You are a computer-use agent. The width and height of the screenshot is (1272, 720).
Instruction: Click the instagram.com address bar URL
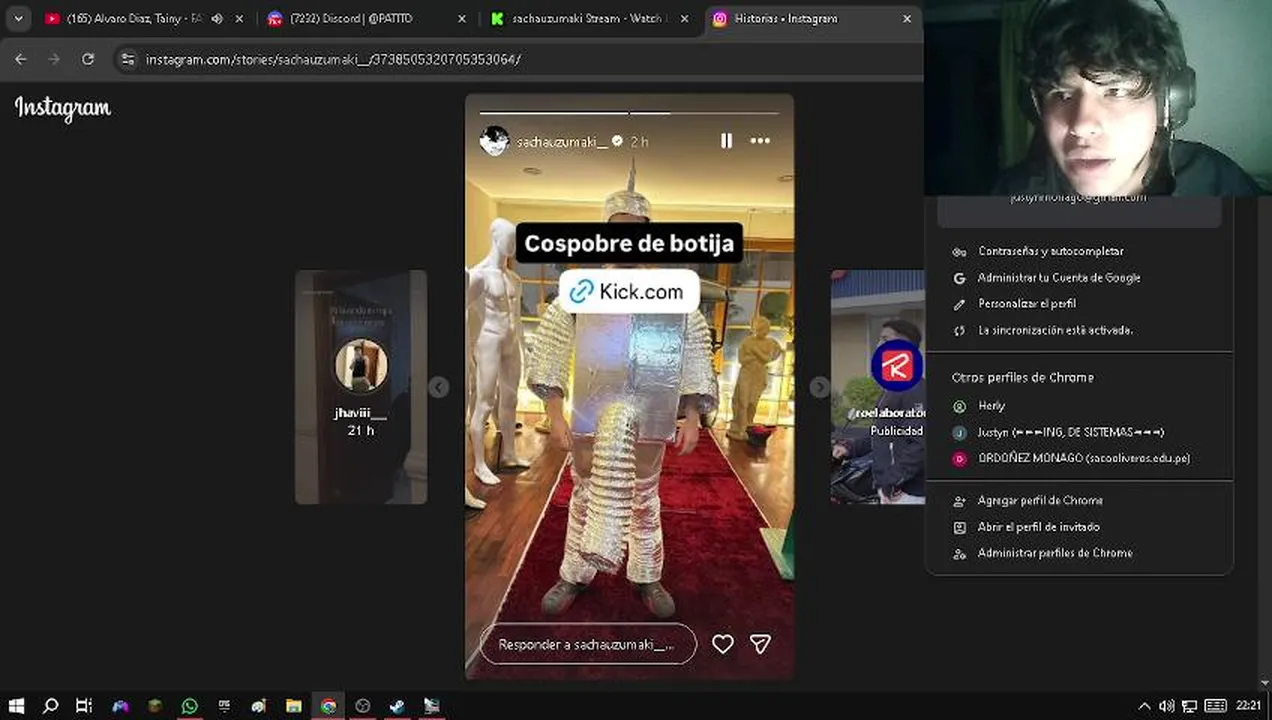point(333,59)
